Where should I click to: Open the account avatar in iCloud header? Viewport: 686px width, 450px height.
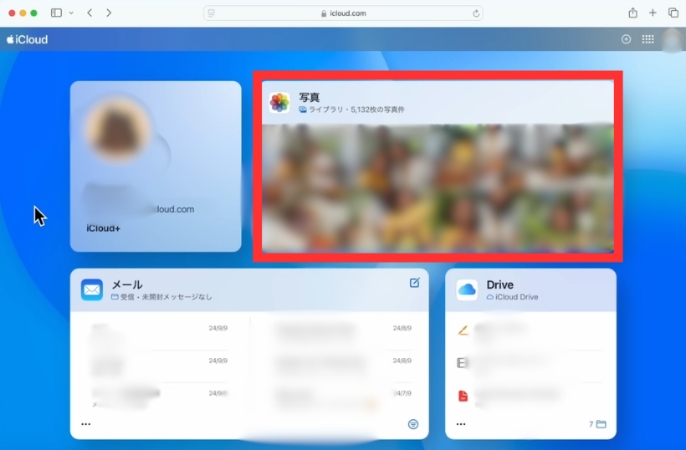click(x=672, y=40)
